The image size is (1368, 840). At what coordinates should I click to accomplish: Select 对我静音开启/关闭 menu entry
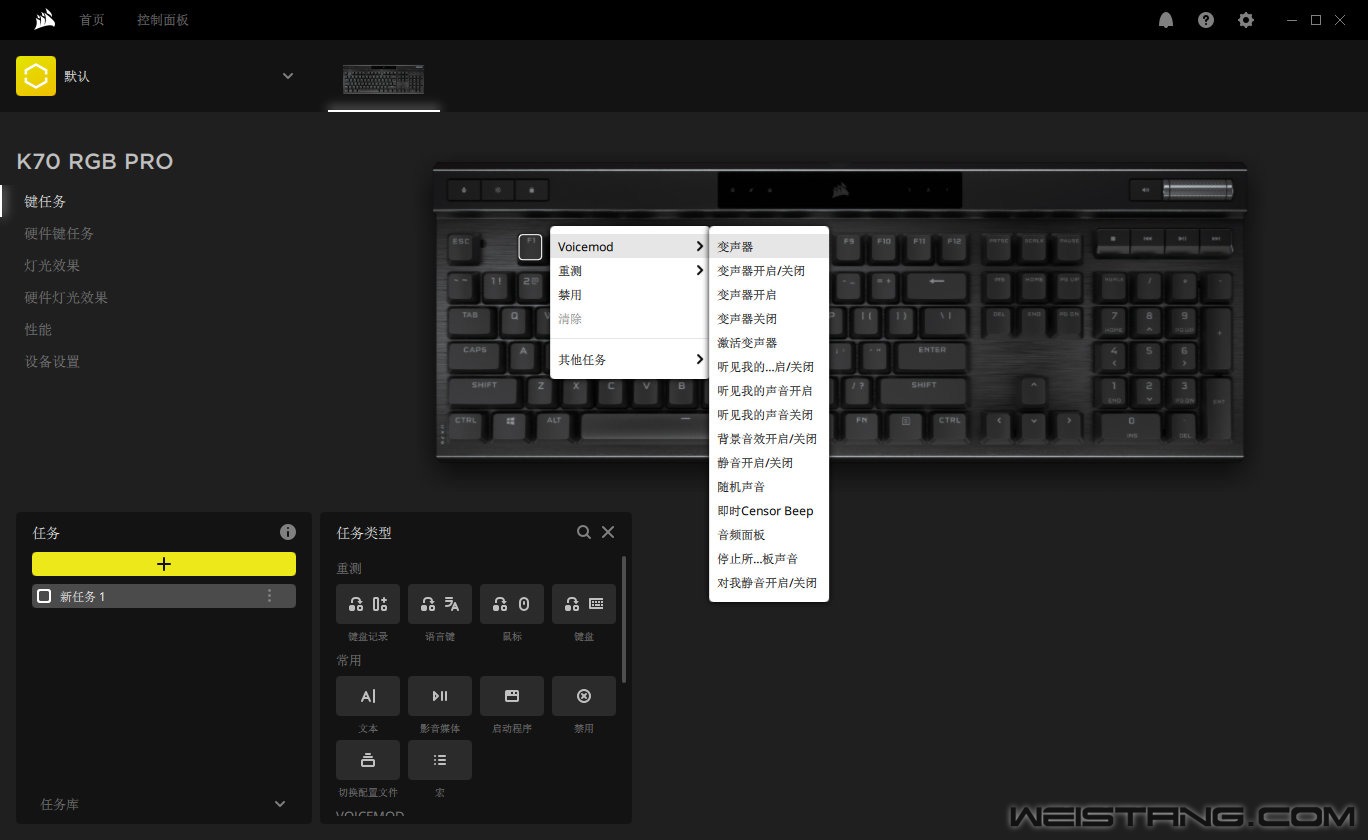769,582
